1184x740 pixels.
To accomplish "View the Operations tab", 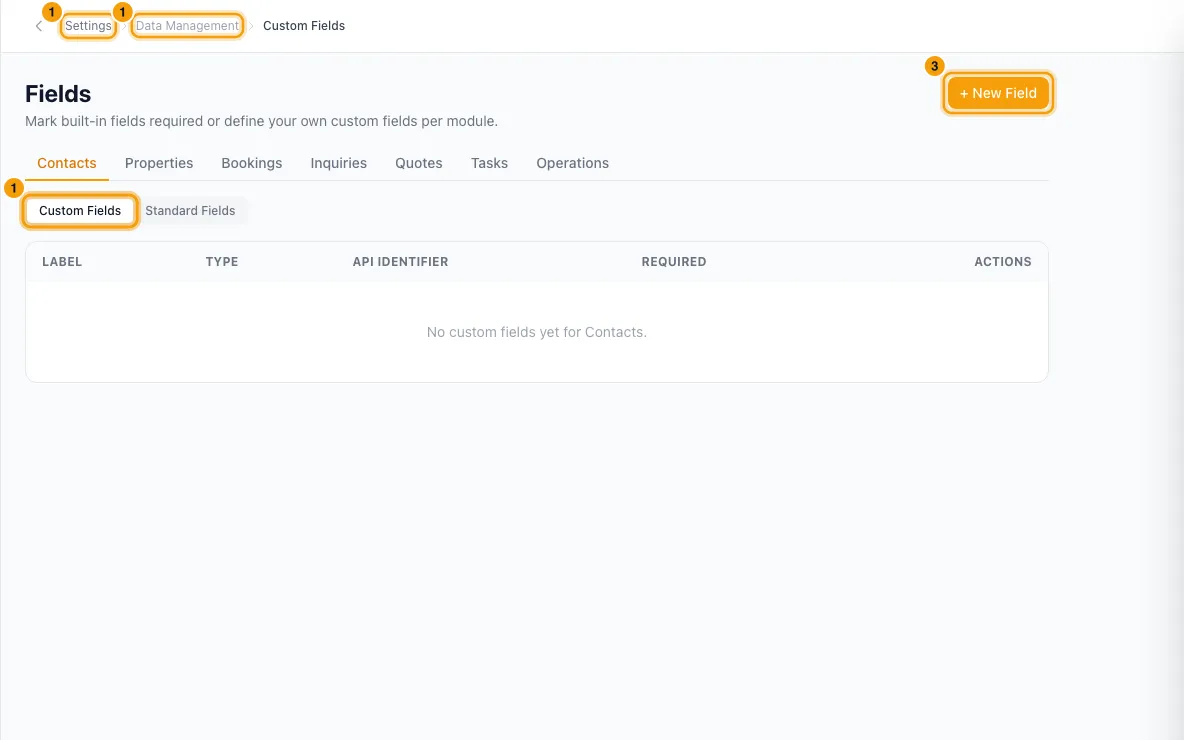I will click(x=572, y=163).
